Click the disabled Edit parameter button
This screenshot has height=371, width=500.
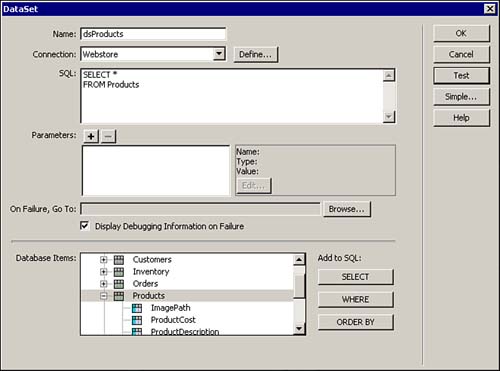coord(254,185)
